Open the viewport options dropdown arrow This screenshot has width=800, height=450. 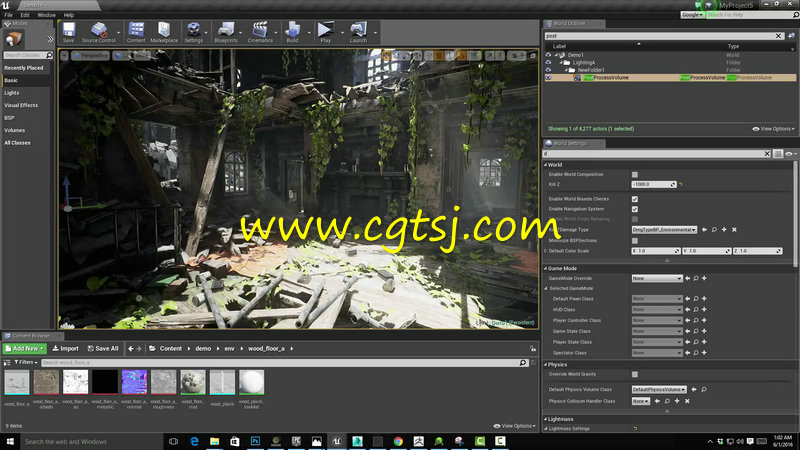click(64, 56)
